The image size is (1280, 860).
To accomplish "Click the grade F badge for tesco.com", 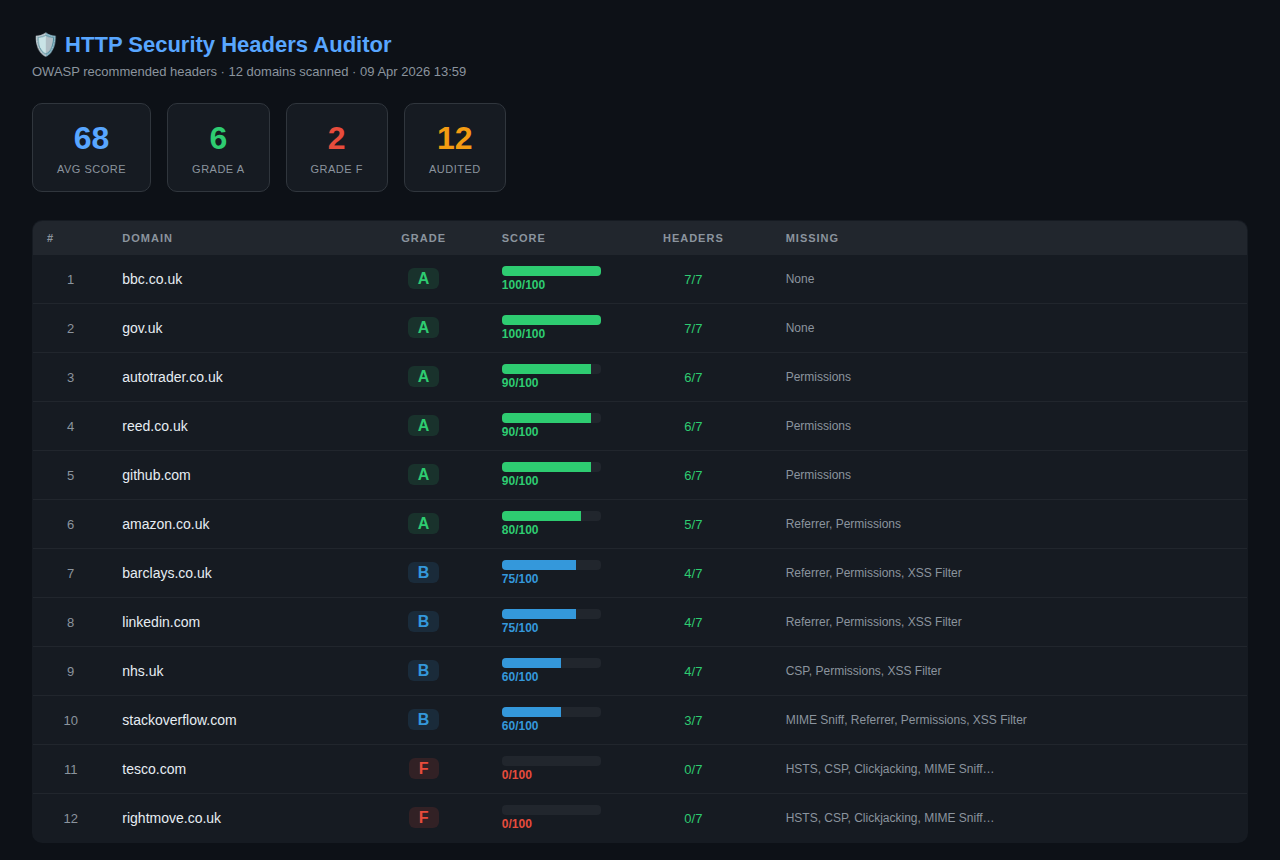I will (423, 768).
